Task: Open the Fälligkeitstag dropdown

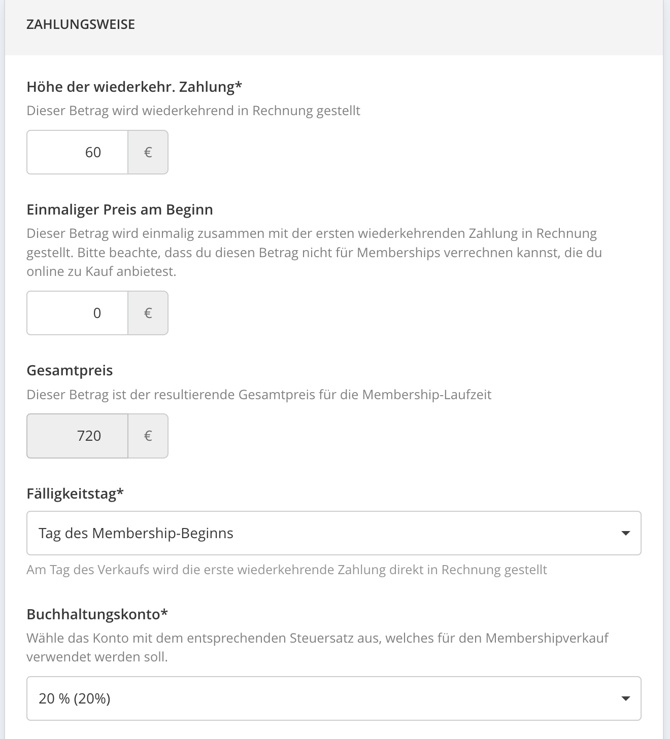Action: point(334,533)
